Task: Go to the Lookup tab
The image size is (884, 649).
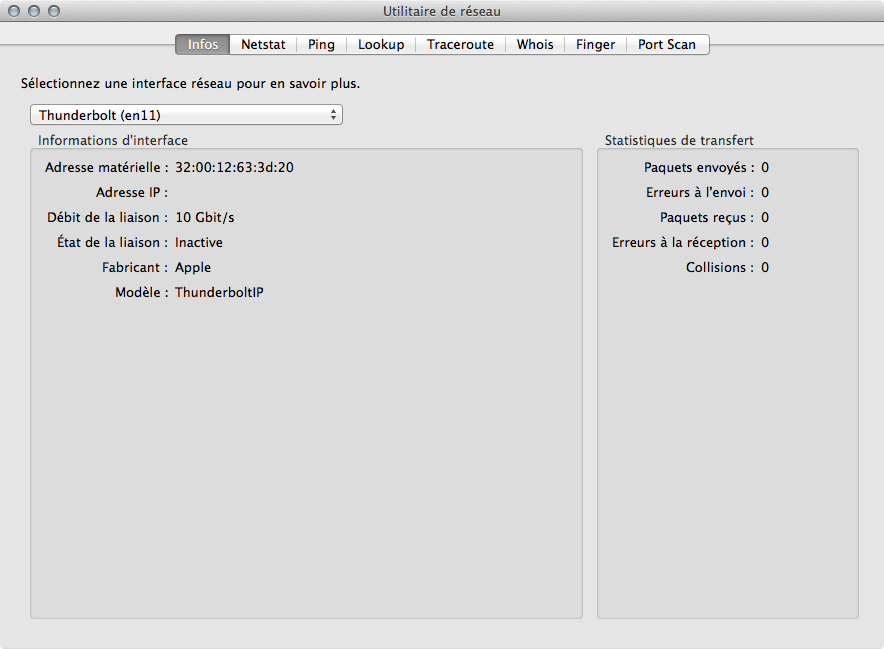Action: [x=381, y=45]
